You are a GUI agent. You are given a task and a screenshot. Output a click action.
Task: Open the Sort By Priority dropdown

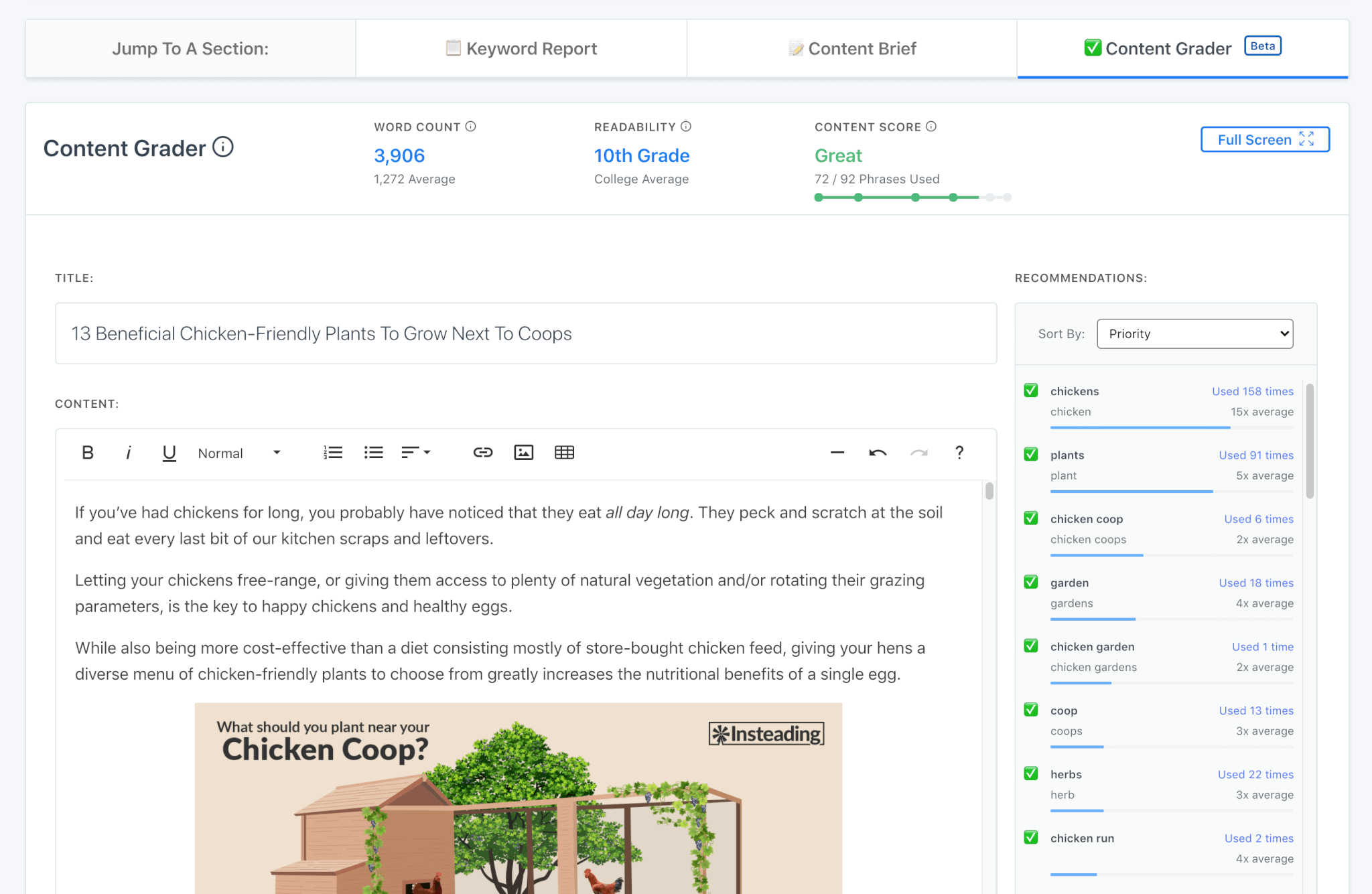[x=1194, y=333]
